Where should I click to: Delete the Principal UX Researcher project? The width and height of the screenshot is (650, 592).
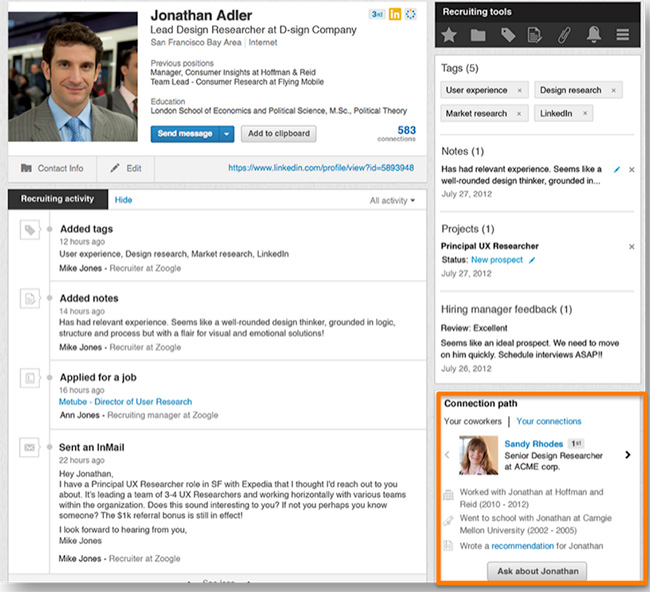coord(631,246)
